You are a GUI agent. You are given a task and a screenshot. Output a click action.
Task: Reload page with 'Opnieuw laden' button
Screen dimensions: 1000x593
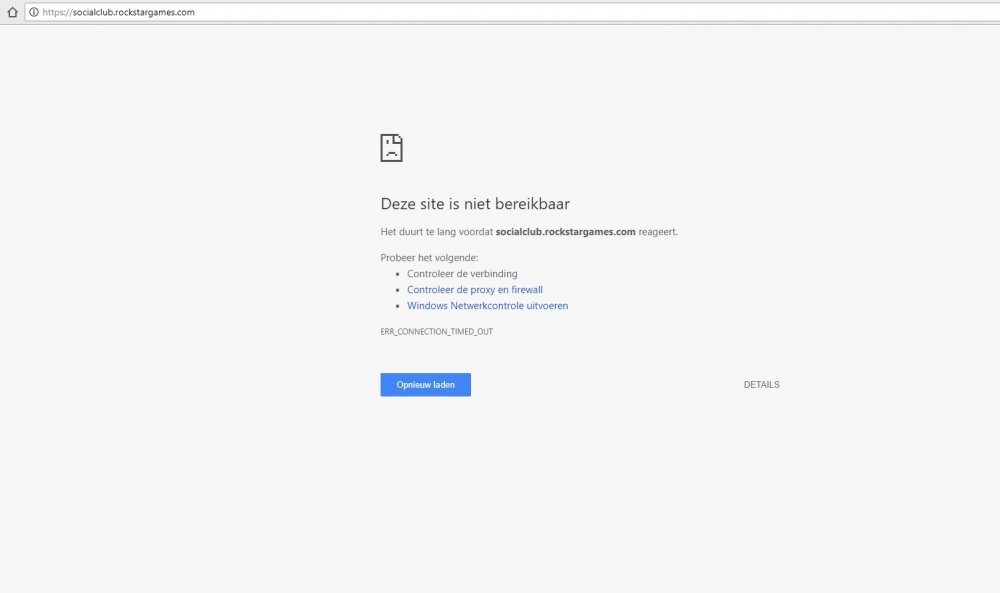pos(425,384)
